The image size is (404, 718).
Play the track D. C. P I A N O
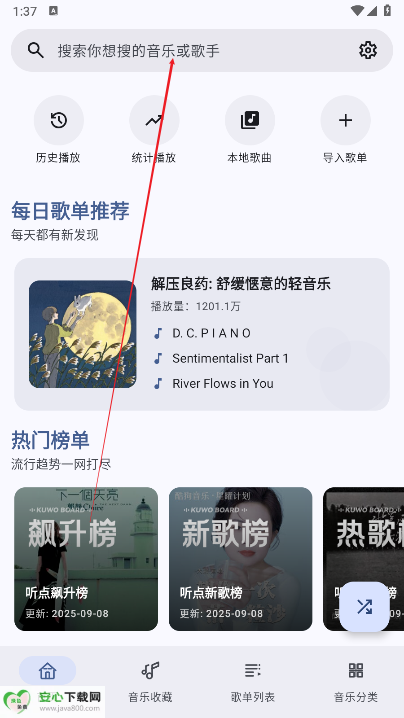tap(211, 333)
